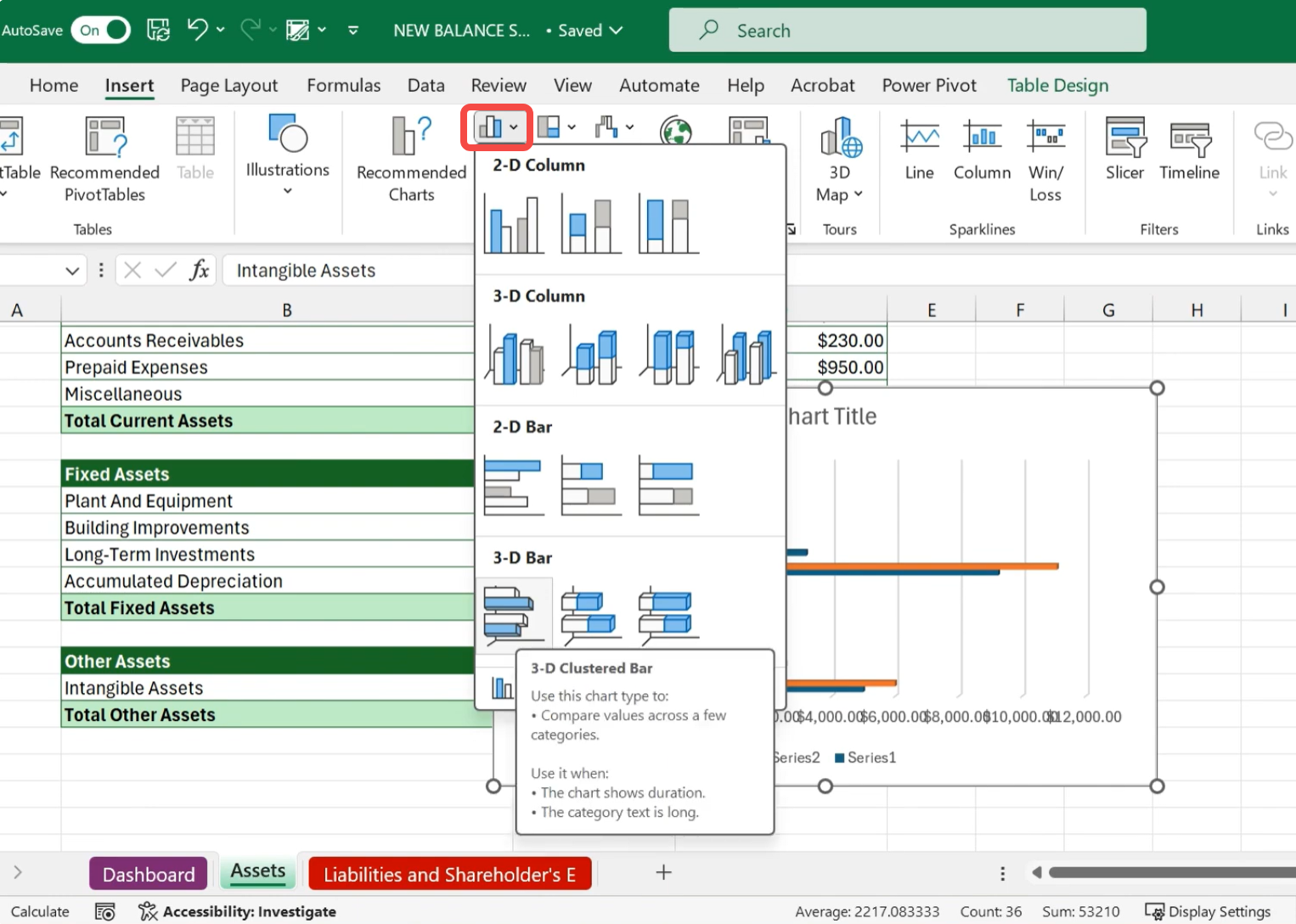Click the horizontal scrollbar thumb
The height and width of the screenshot is (924, 1296).
[x=1172, y=872]
